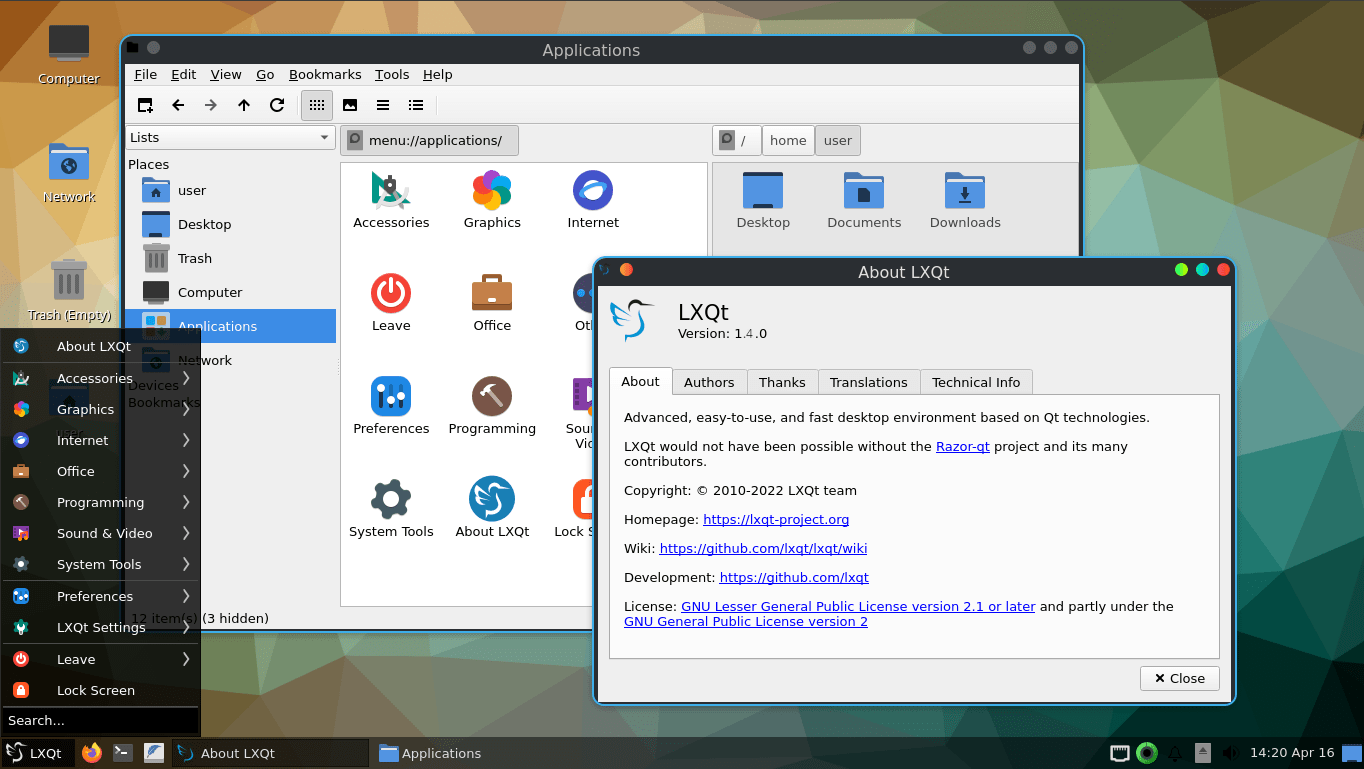Viewport: 1364px width, 769px height.
Task: Click the volume icon in the system tray
Action: pos(1231,753)
